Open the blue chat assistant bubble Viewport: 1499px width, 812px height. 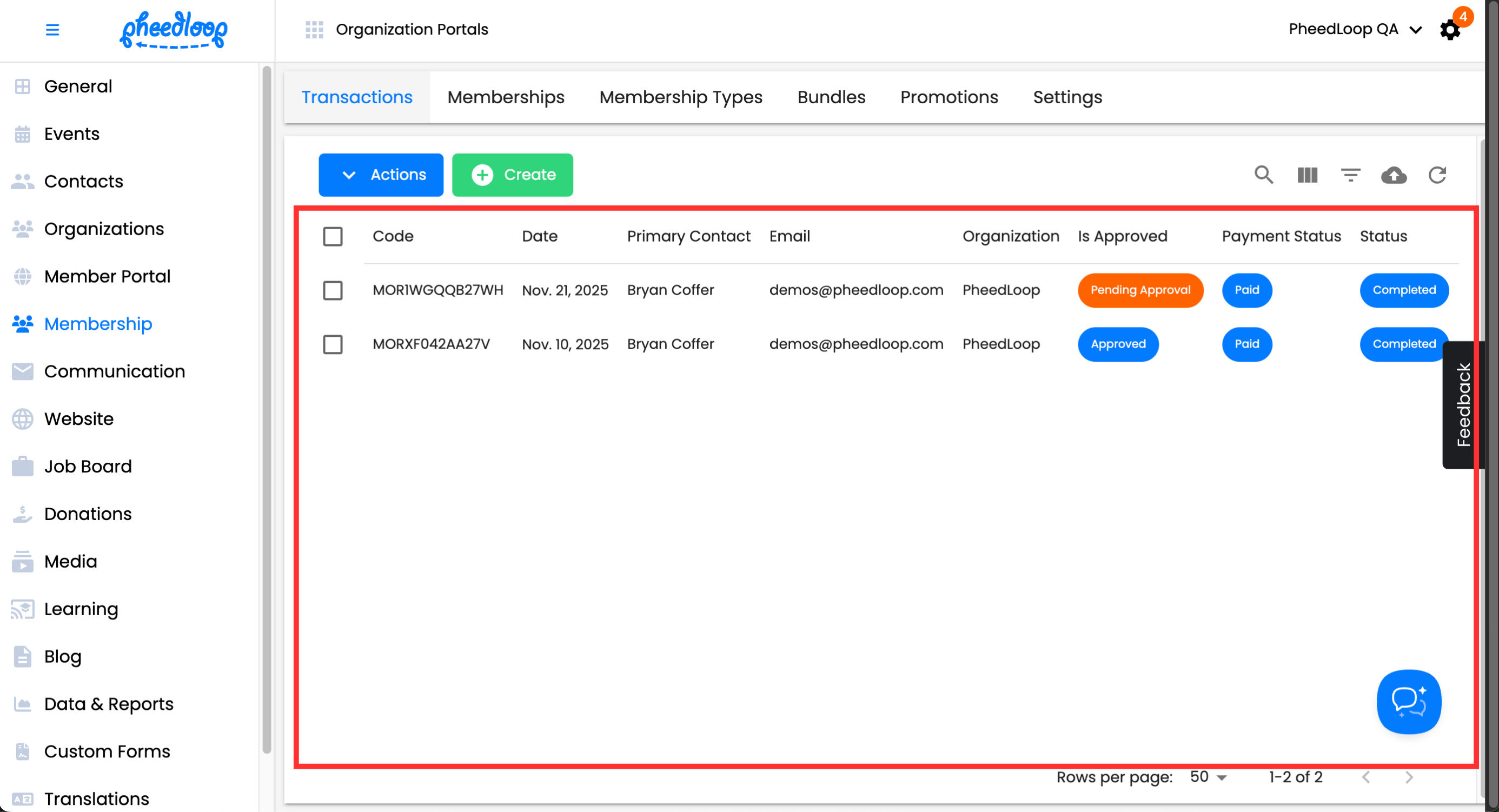(1408, 702)
